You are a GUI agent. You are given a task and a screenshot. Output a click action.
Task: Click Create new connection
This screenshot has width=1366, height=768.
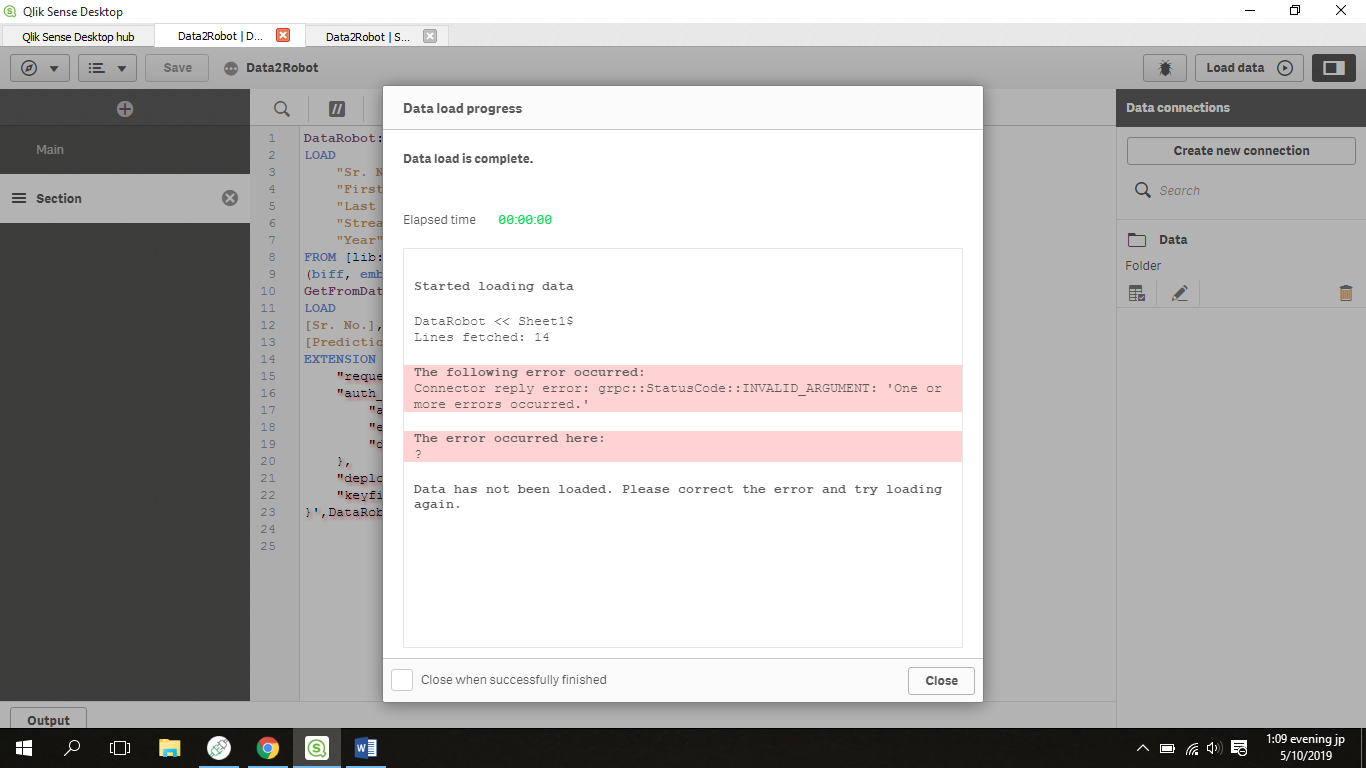[x=1241, y=151]
